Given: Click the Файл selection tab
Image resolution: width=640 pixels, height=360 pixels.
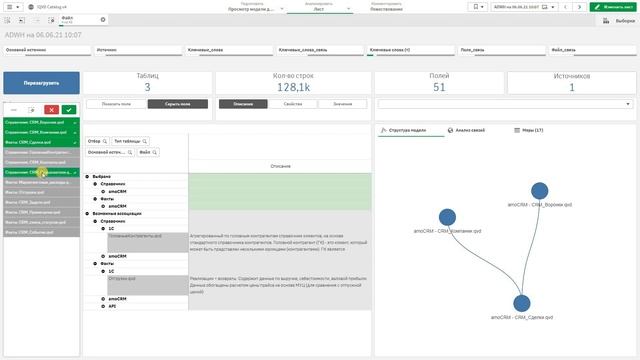Looking at the screenshot, I should (x=84, y=20).
